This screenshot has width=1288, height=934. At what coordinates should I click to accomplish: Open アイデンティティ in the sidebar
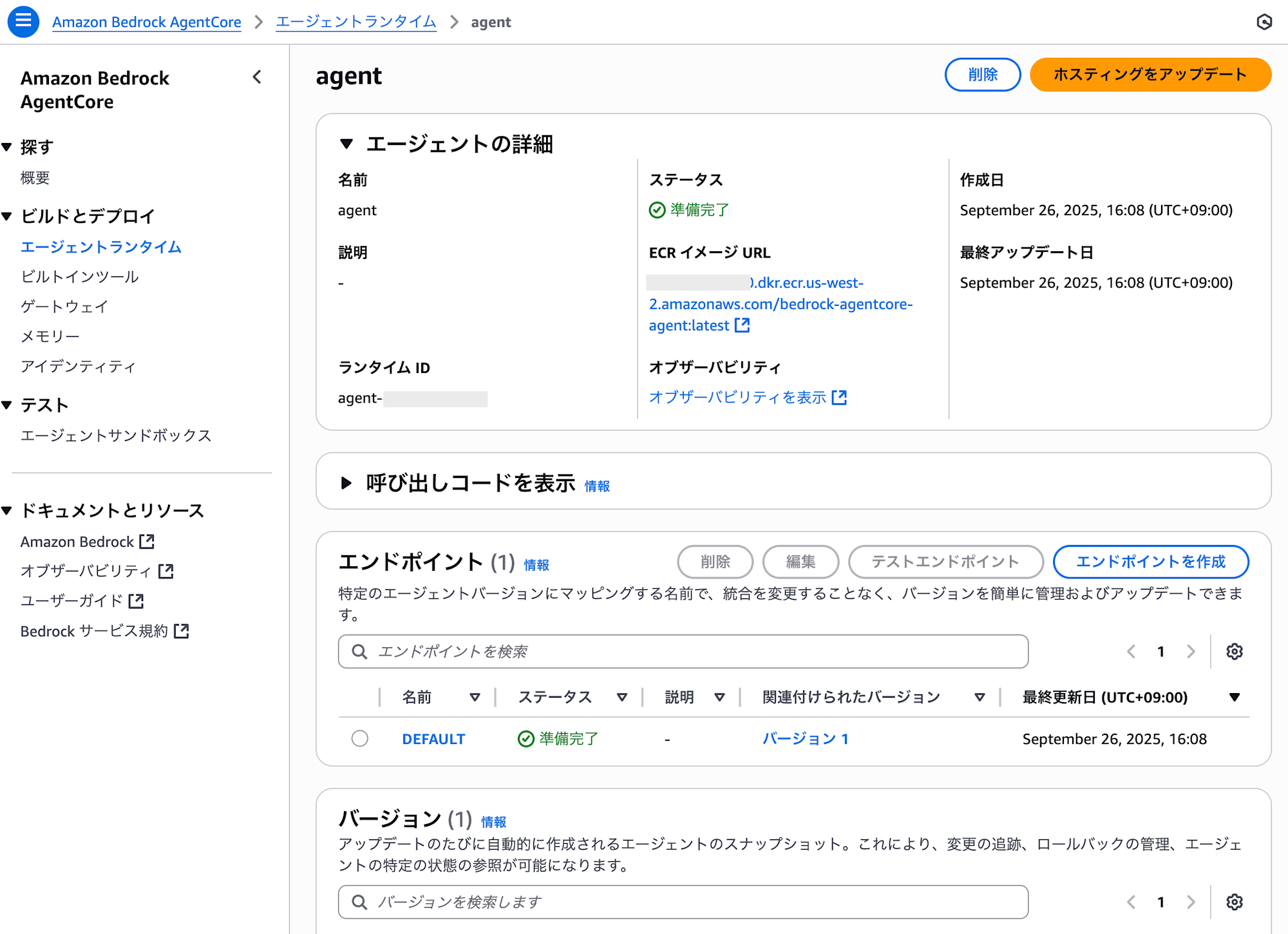pos(78,366)
